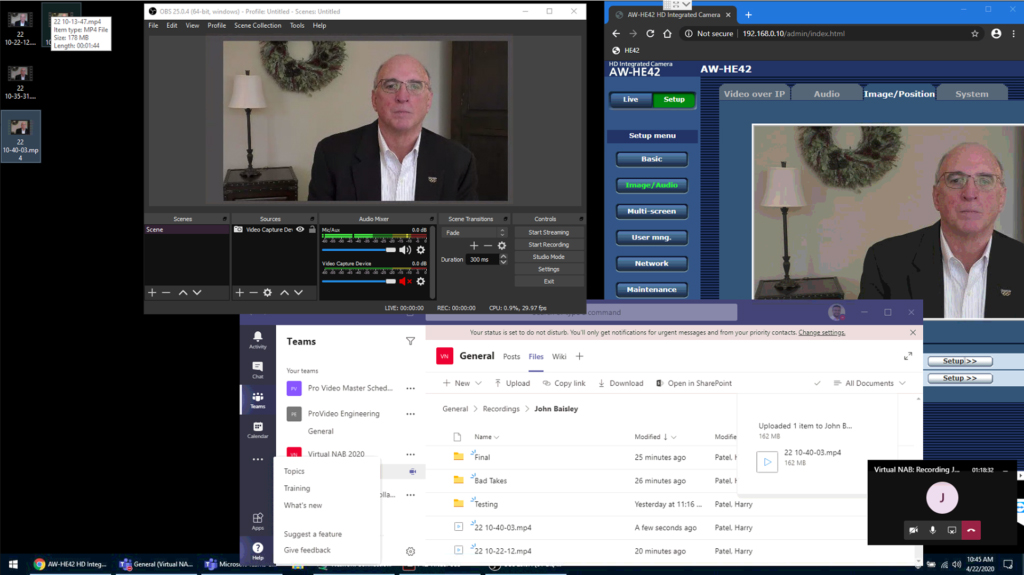
Task: Open Modified column sort dropdown
Action: pos(655,436)
